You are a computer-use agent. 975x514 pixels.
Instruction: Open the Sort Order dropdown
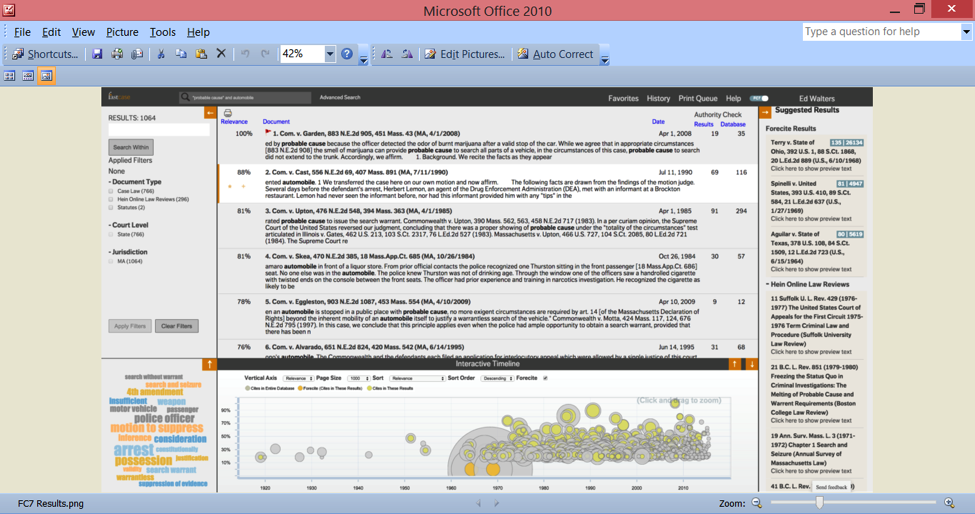pos(497,378)
